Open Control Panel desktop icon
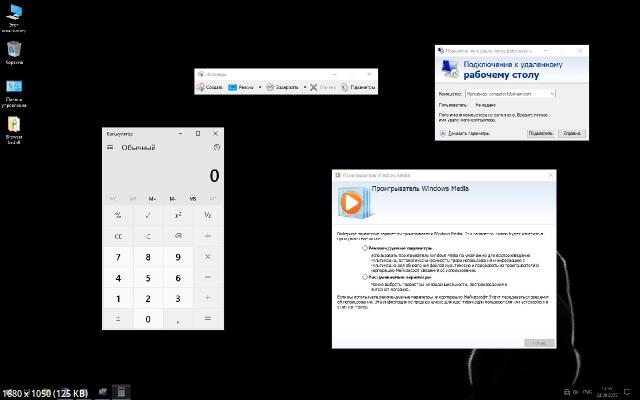The height and width of the screenshot is (400, 640). pos(15,88)
